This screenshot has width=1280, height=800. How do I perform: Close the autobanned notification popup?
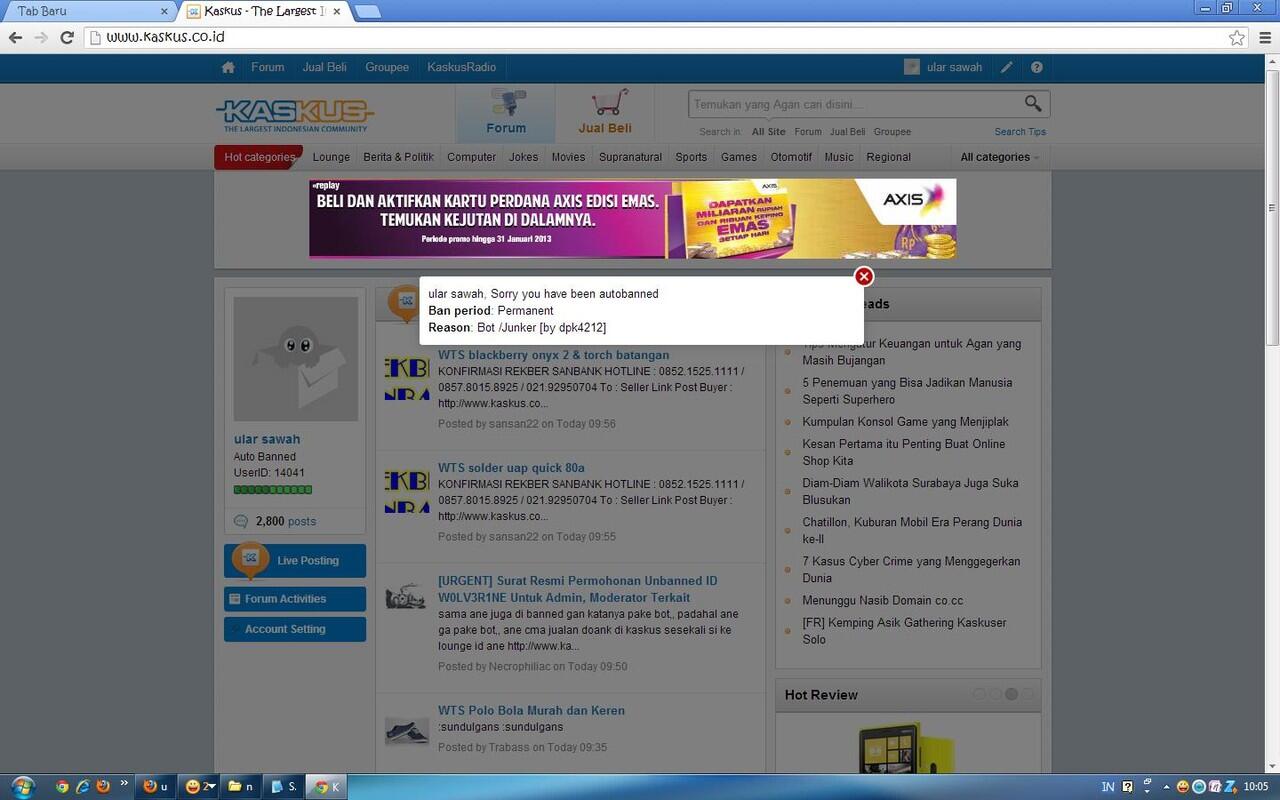click(864, 276)
